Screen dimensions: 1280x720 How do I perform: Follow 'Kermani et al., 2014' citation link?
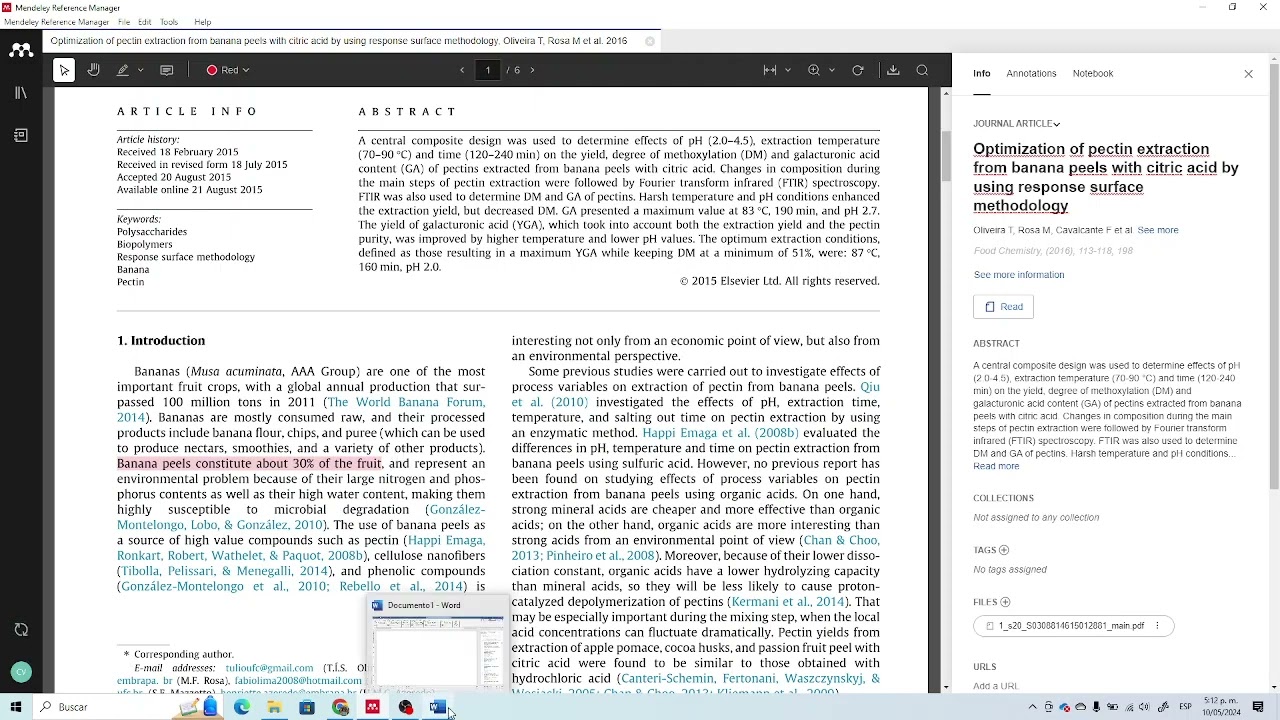[x=787, y=602]
